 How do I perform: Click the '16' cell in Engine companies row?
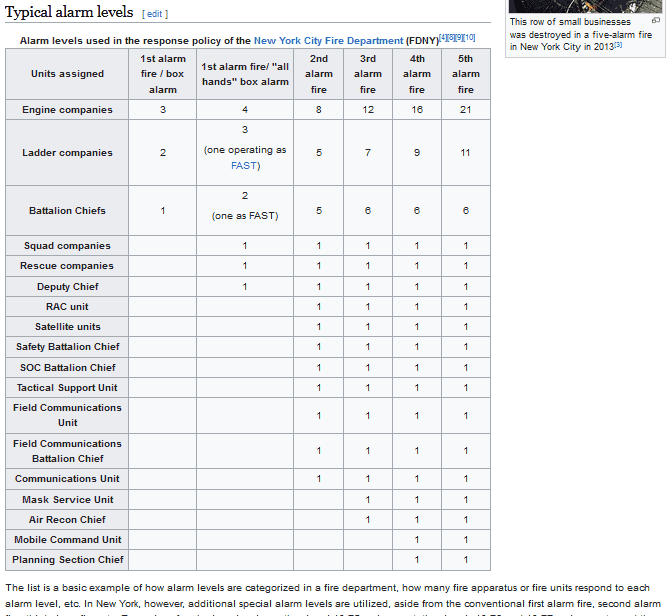[x=417, y=110]
